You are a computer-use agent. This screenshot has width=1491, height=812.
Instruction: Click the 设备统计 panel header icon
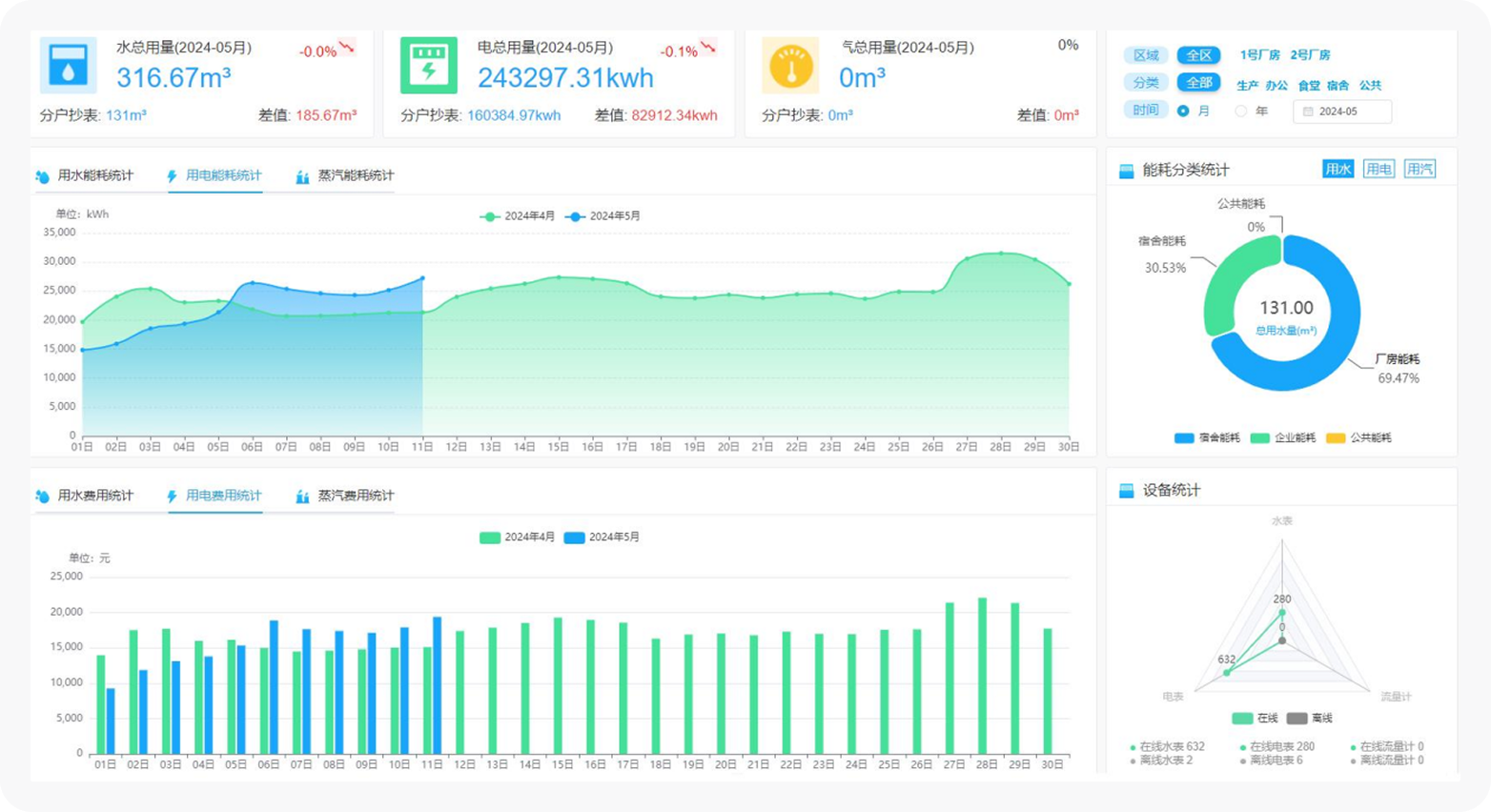[x=1126, y=491]
